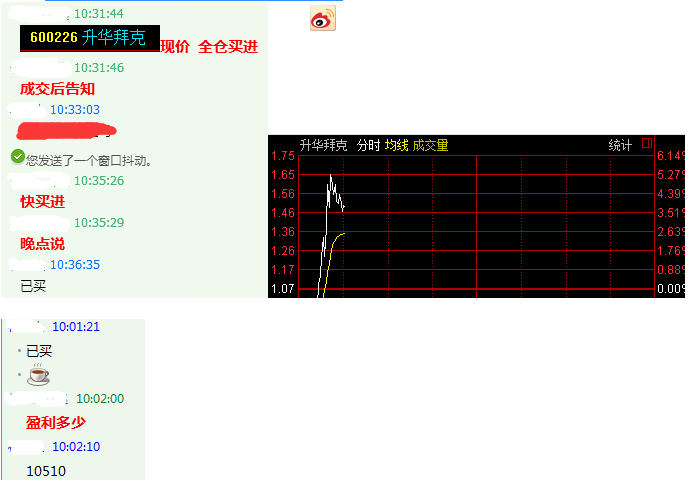Image resolution: width=697 pixels, height=483 pixels.
Task: Click the red scribbled-out message
Action: (x=66, y=131)
